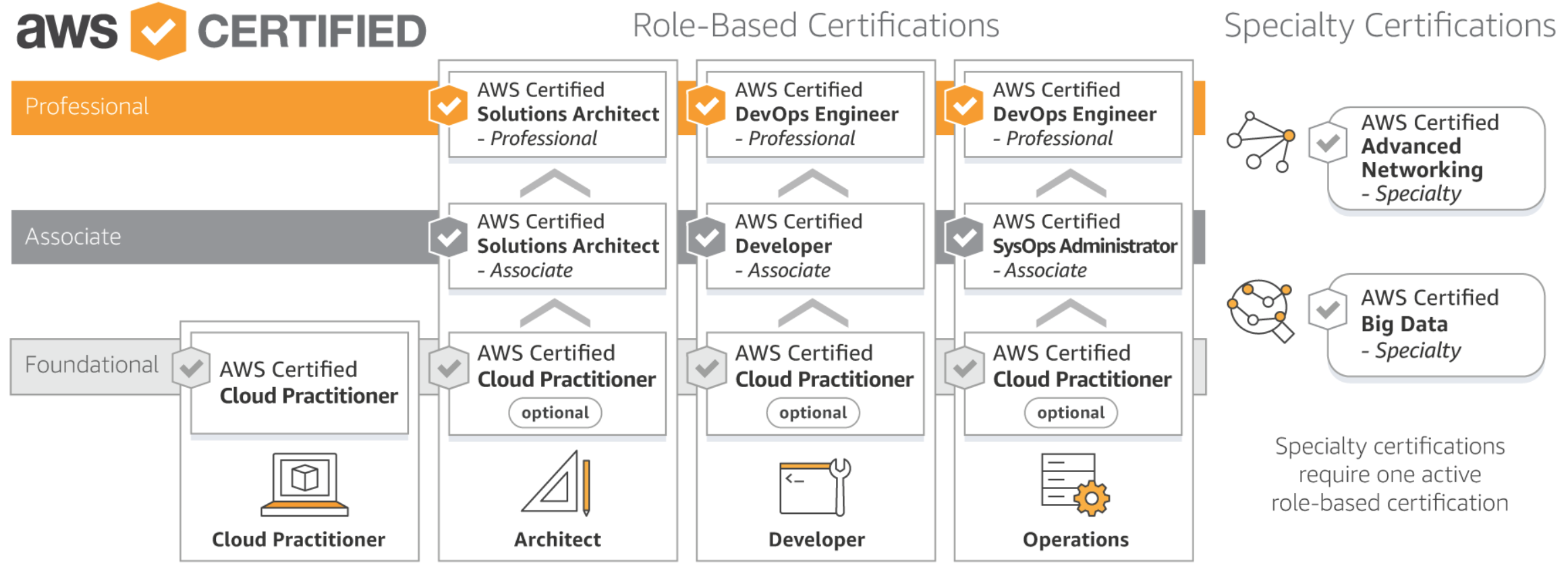1568x576 pixels.
Task: Click the checkmark badge on standalone Foundational Cloud Practitioner card
Action: tap(191, 368)
